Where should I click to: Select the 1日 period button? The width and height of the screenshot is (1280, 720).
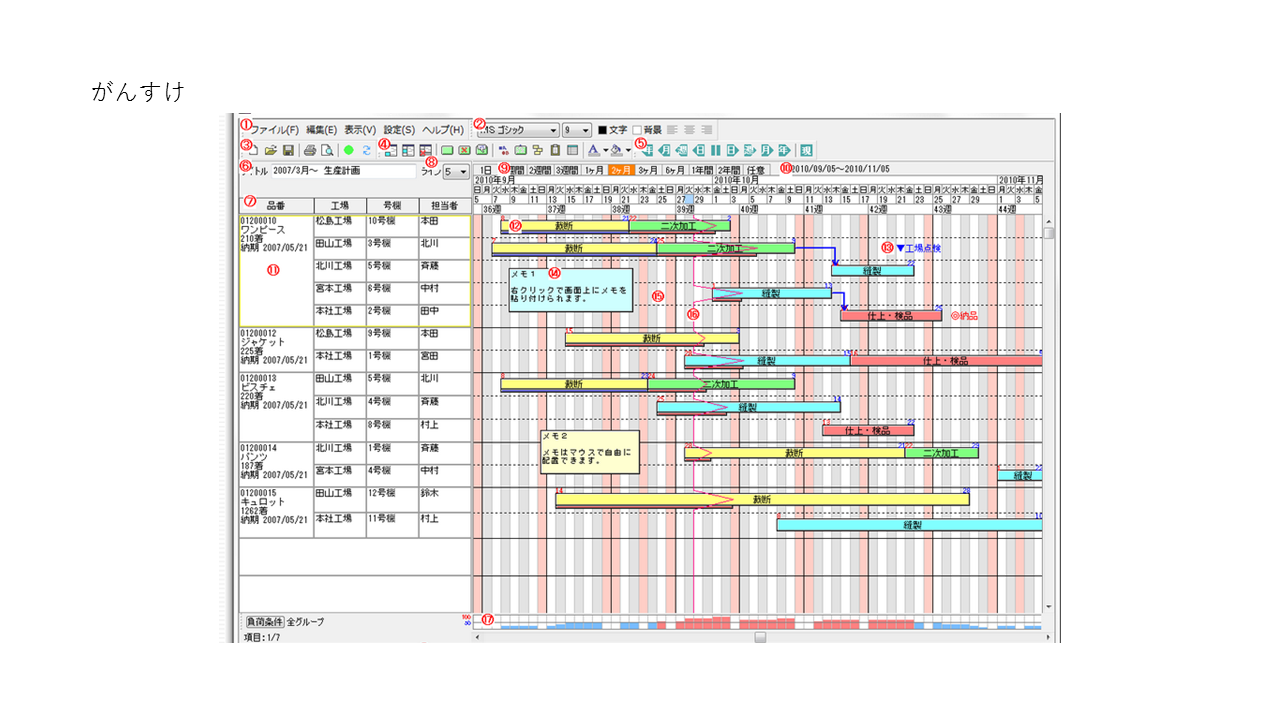click(485, 169)
